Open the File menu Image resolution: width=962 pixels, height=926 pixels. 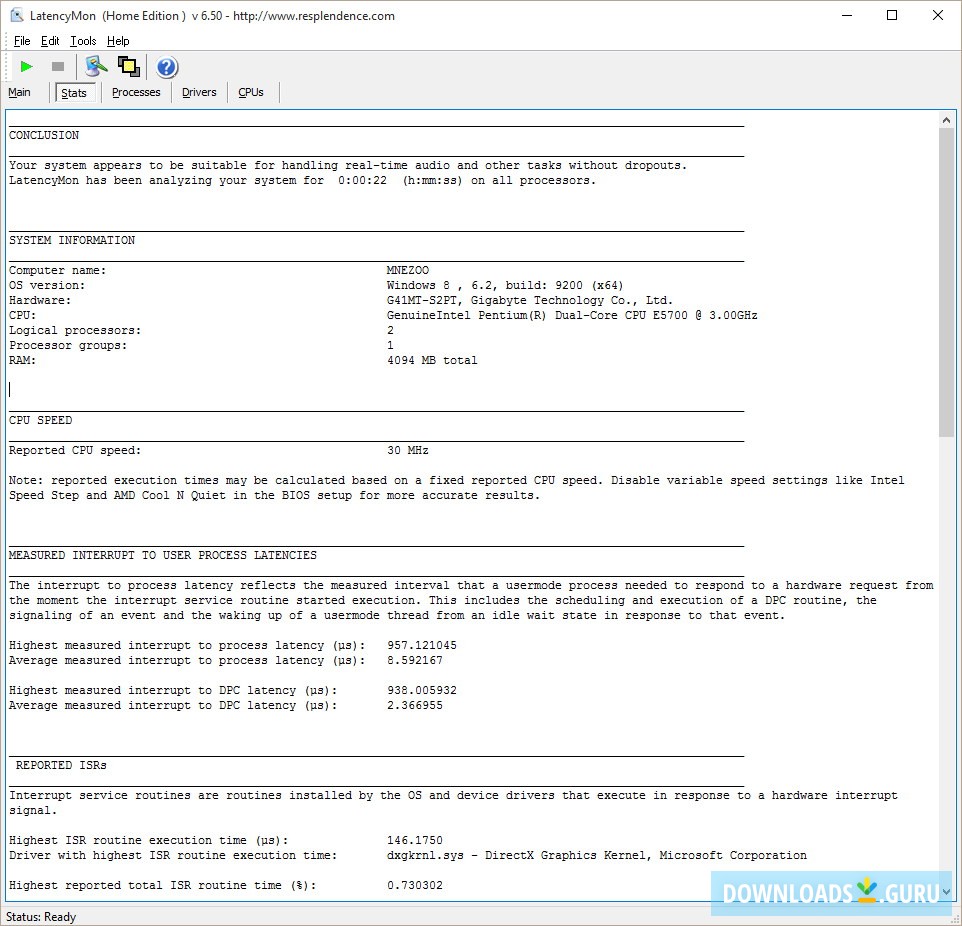(x=21, y=41)
